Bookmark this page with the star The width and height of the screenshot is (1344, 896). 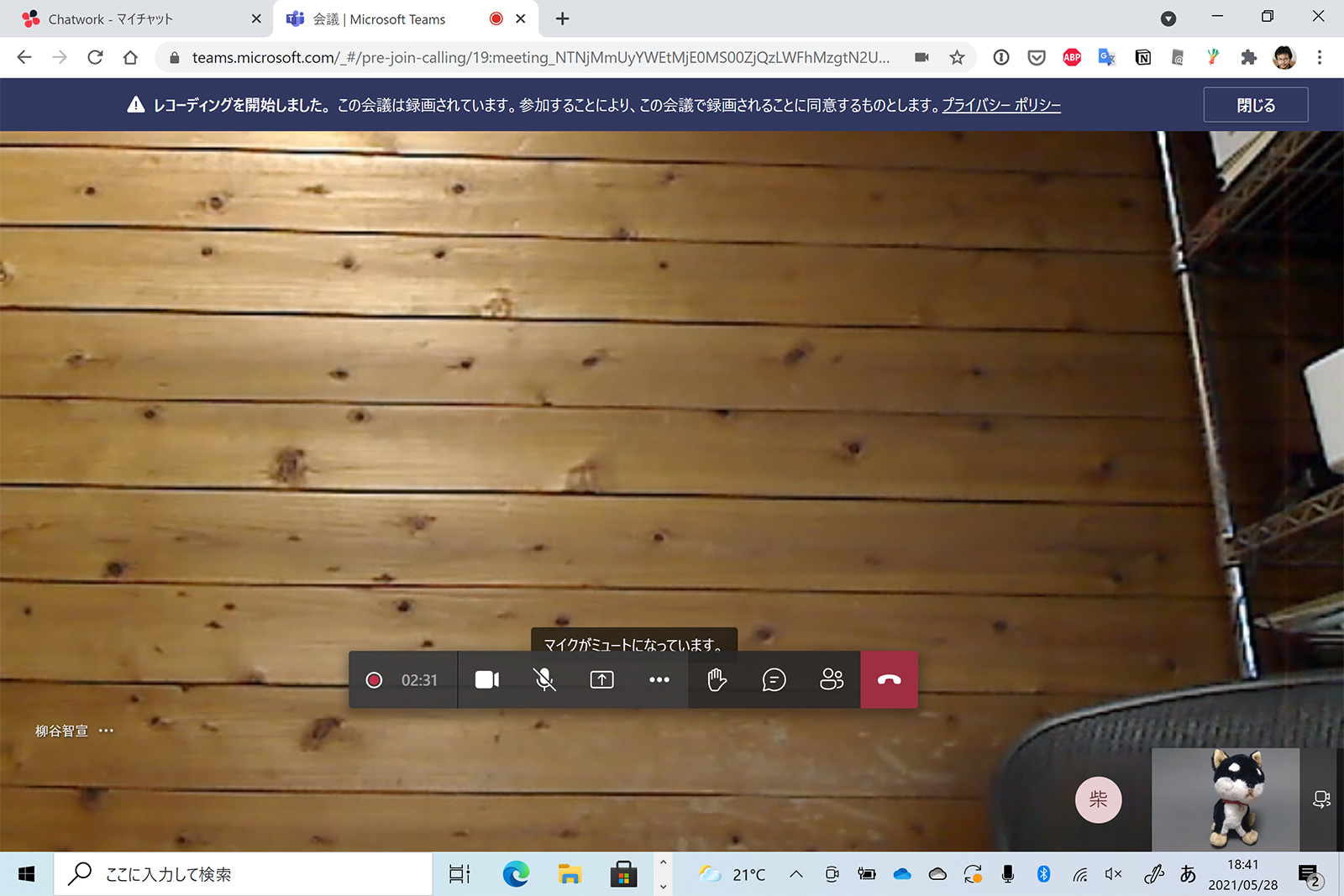(957, 57)
